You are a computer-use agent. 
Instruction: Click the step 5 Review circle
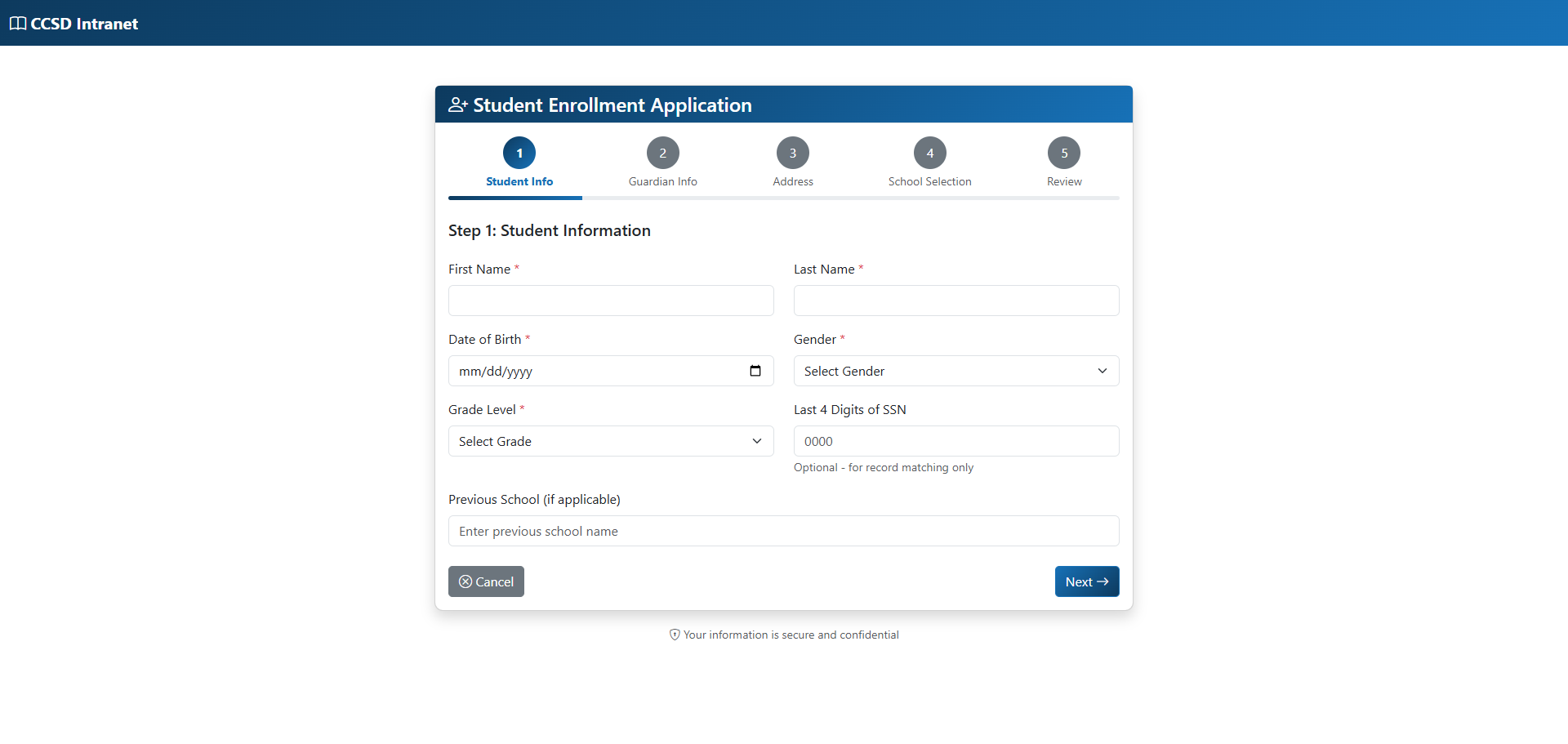(x=1064, y=153)
